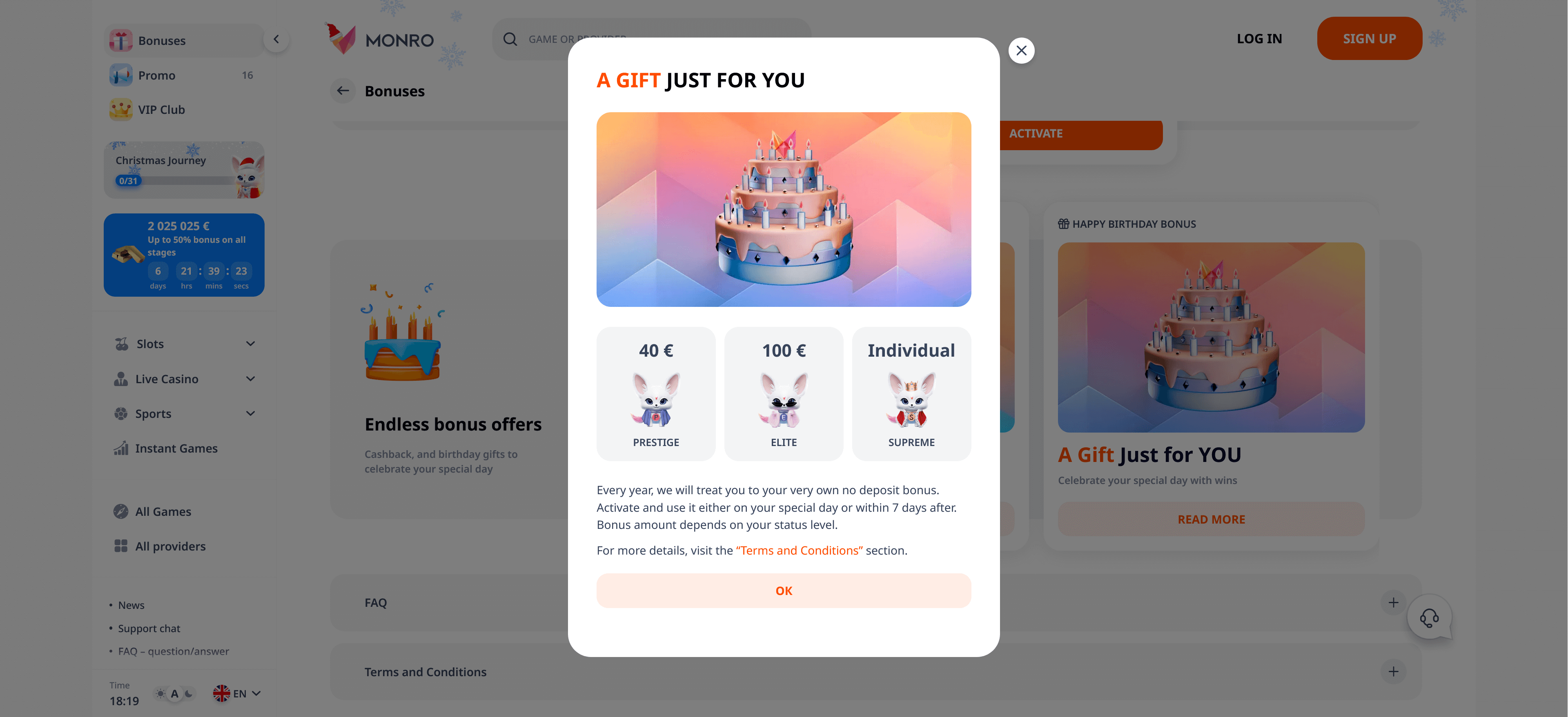Close the gift popup with X

point(1021,51)
